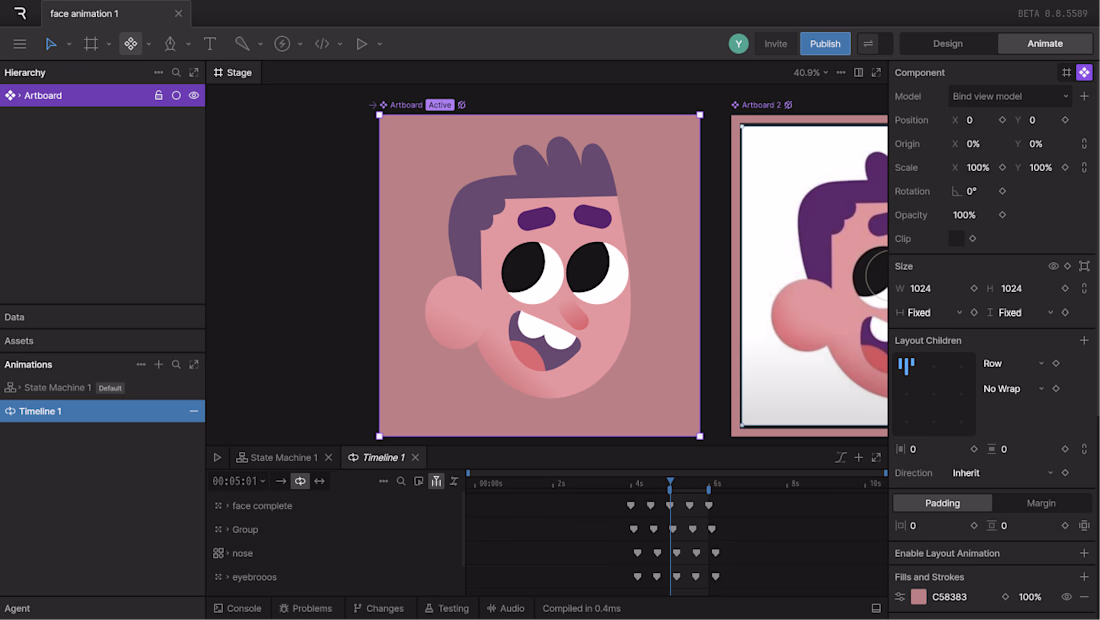Image resolution: width=1100 pixels, height=620 pixels.
Task: Search the Hierarchy panel
Action: pos(176,72)
